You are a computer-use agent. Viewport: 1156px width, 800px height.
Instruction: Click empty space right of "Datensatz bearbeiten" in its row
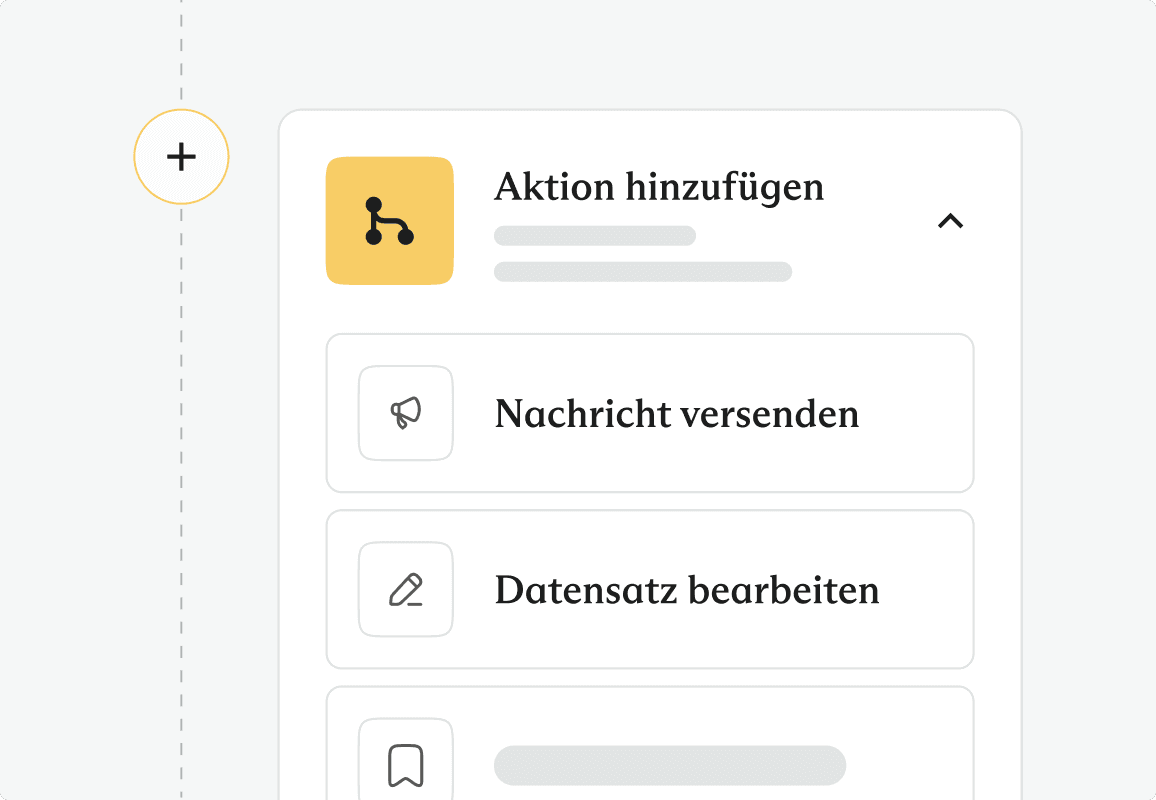click(925, 590)
